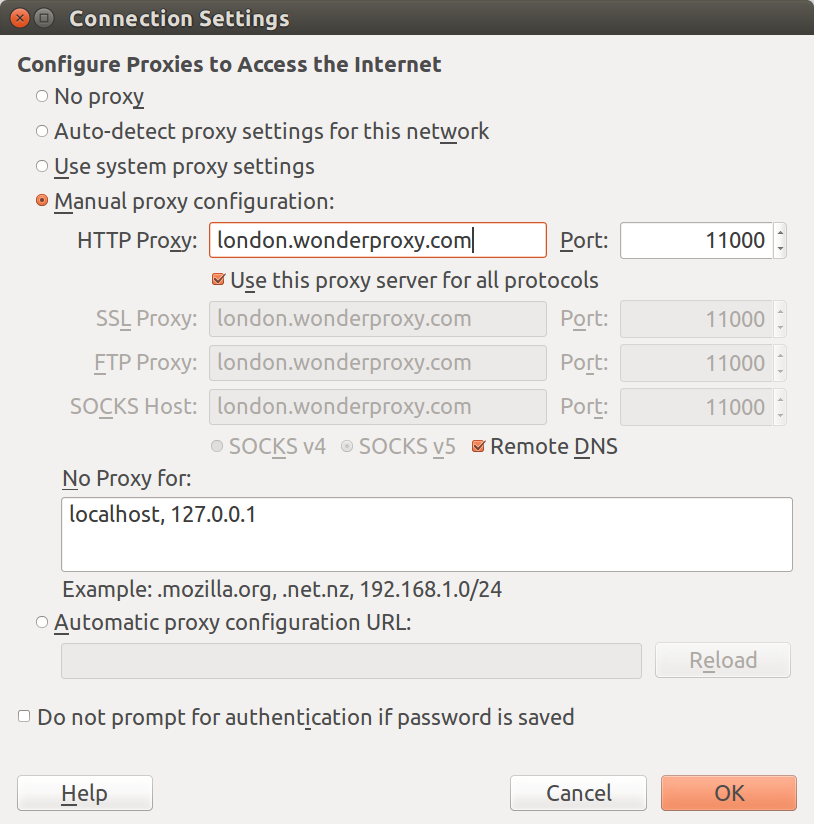Increase HTTP Proxy port with up arrow
The width and height of the screenshot is (814, 824).
click(780, 232)
